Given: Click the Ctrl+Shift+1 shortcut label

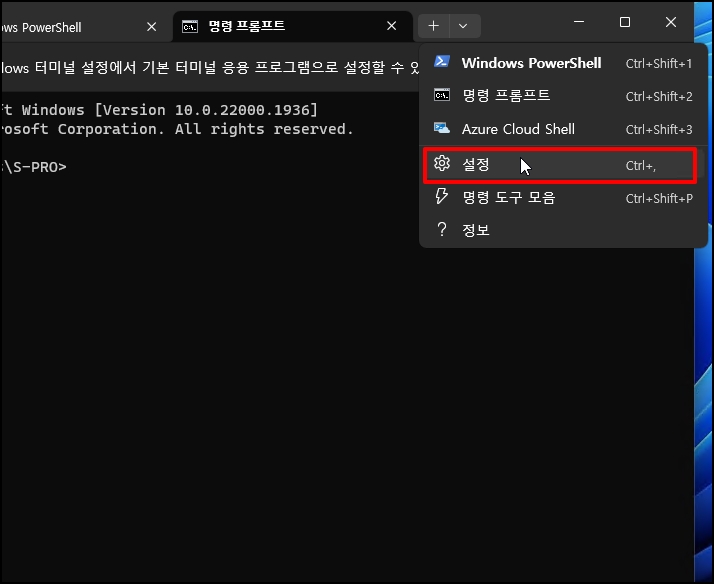Looking at the screenshot, I should 659,64.
